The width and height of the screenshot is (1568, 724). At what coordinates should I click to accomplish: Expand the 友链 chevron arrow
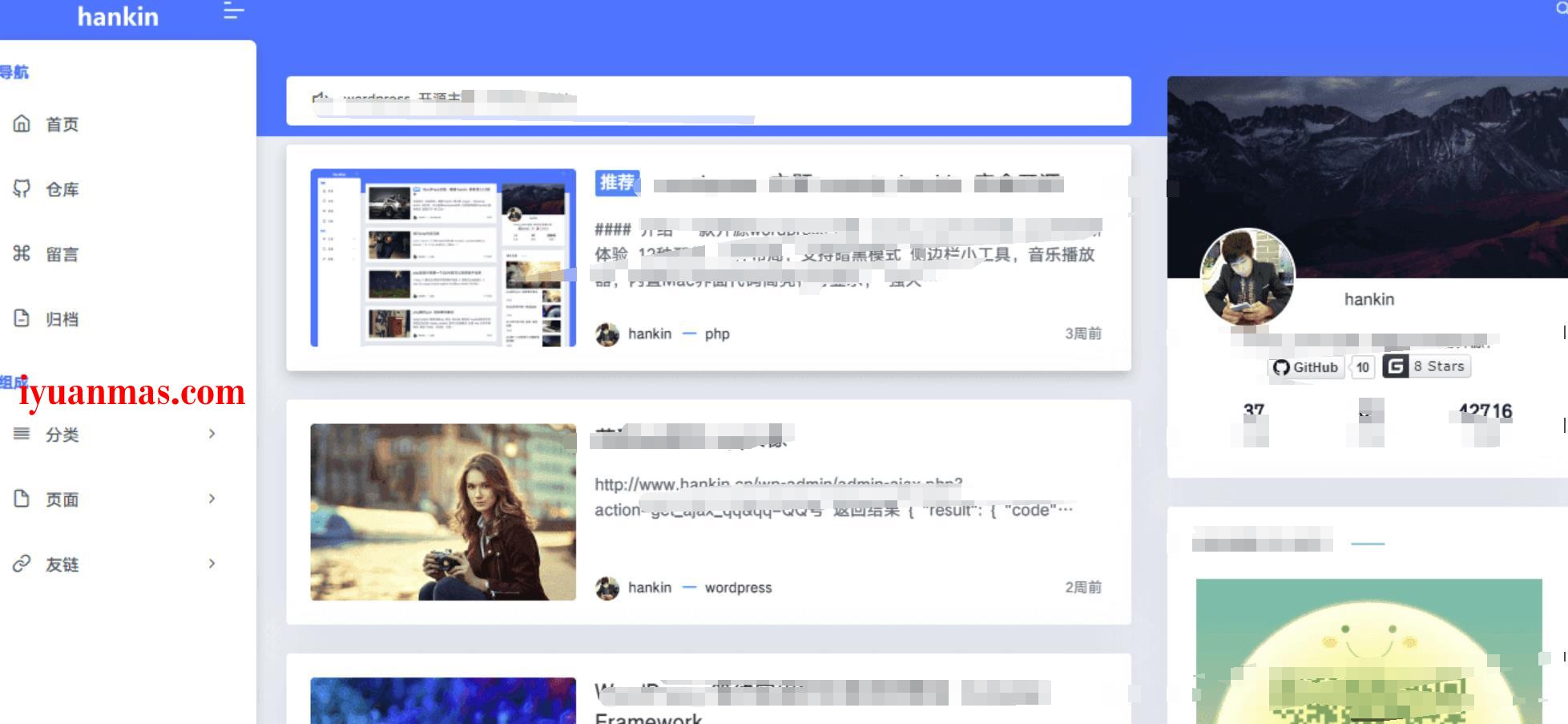pyautogui.click(x=212, y=564)
